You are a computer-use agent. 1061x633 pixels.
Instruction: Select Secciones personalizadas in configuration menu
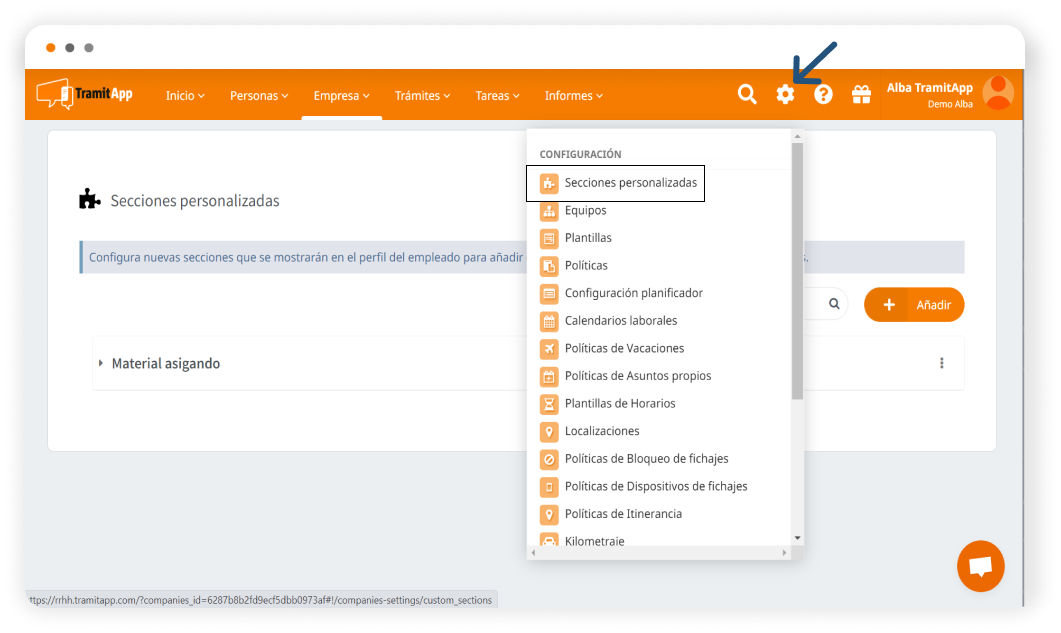tap(630, 183)
